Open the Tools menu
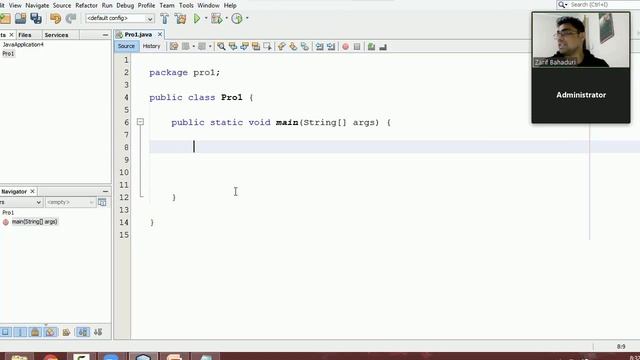Screen dimensions: 640x360 [186, 5]
